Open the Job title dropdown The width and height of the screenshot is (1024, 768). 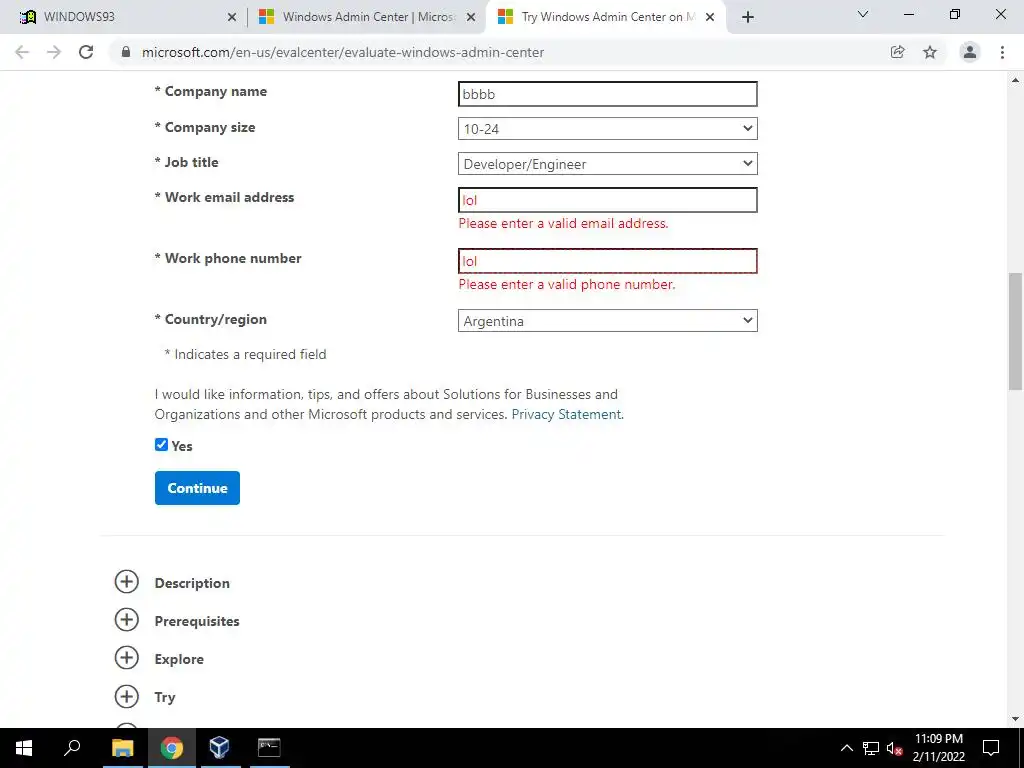coord(607,164)
